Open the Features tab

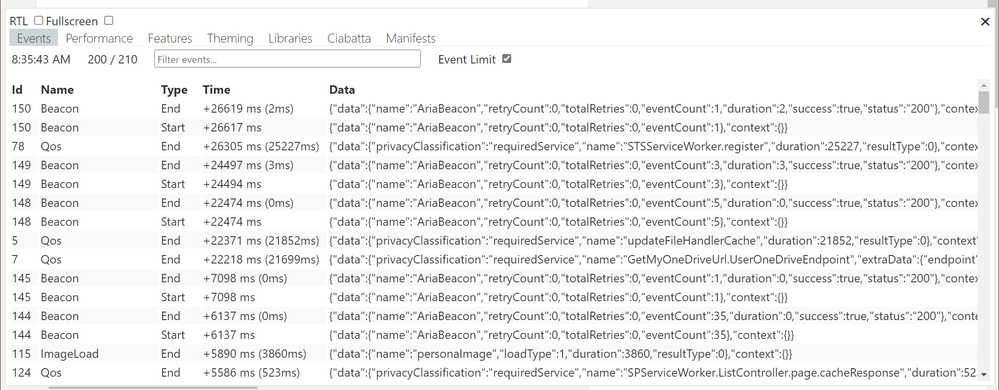tap(170, 38)
